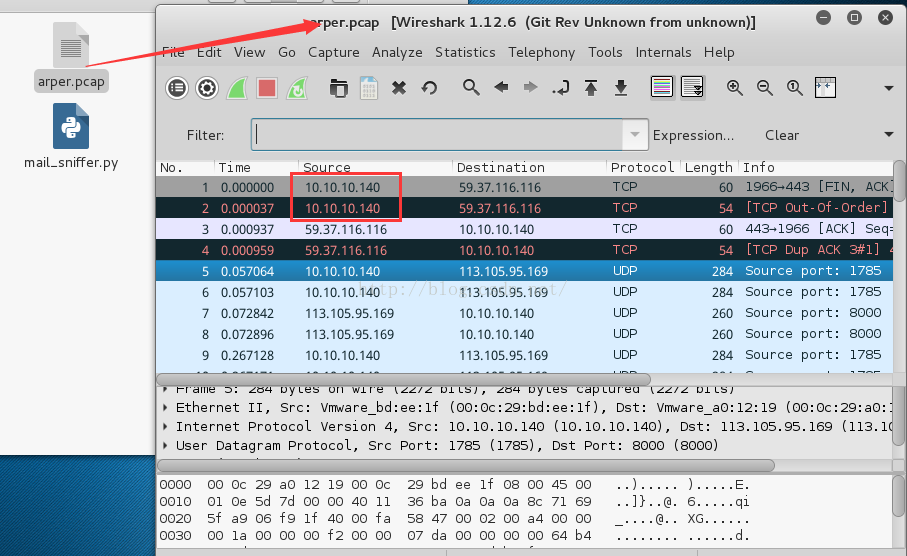Go to packet number icon
907x556 pixels.
(561, 88)
